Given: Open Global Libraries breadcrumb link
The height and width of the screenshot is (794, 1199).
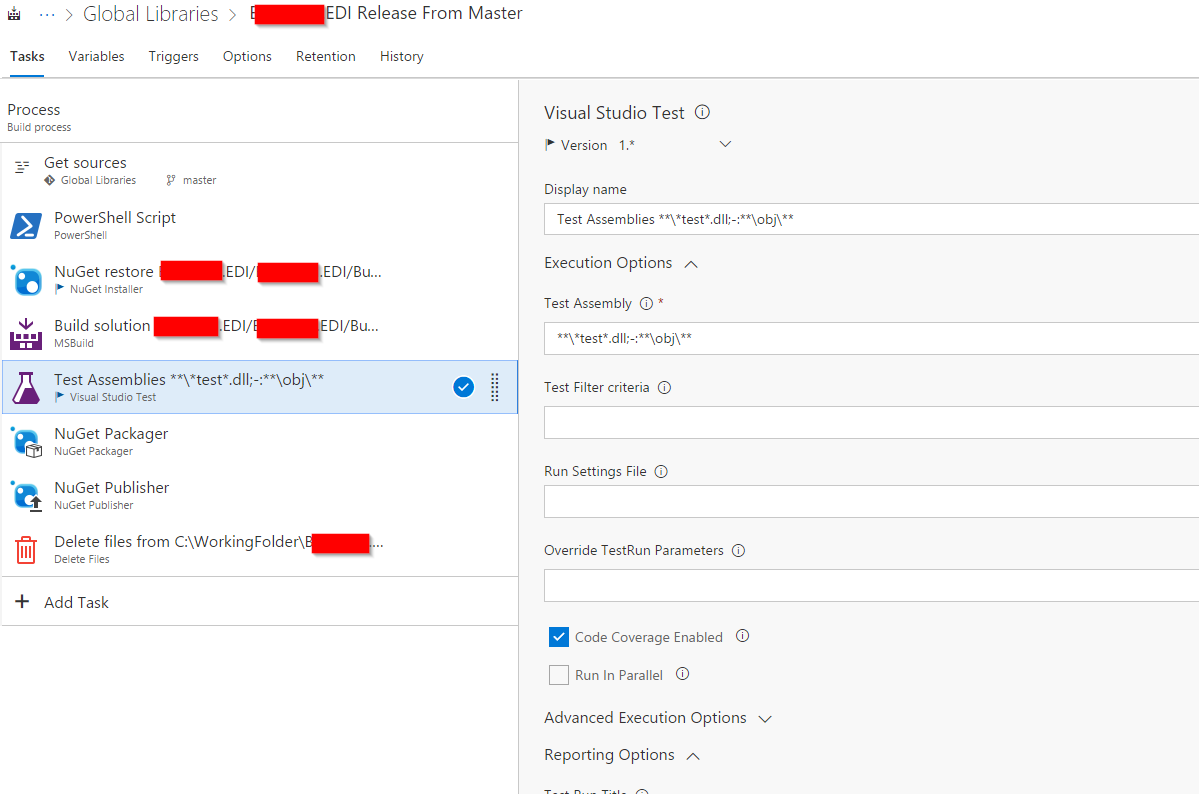Looking at the screenshot, I should [151, 14].
